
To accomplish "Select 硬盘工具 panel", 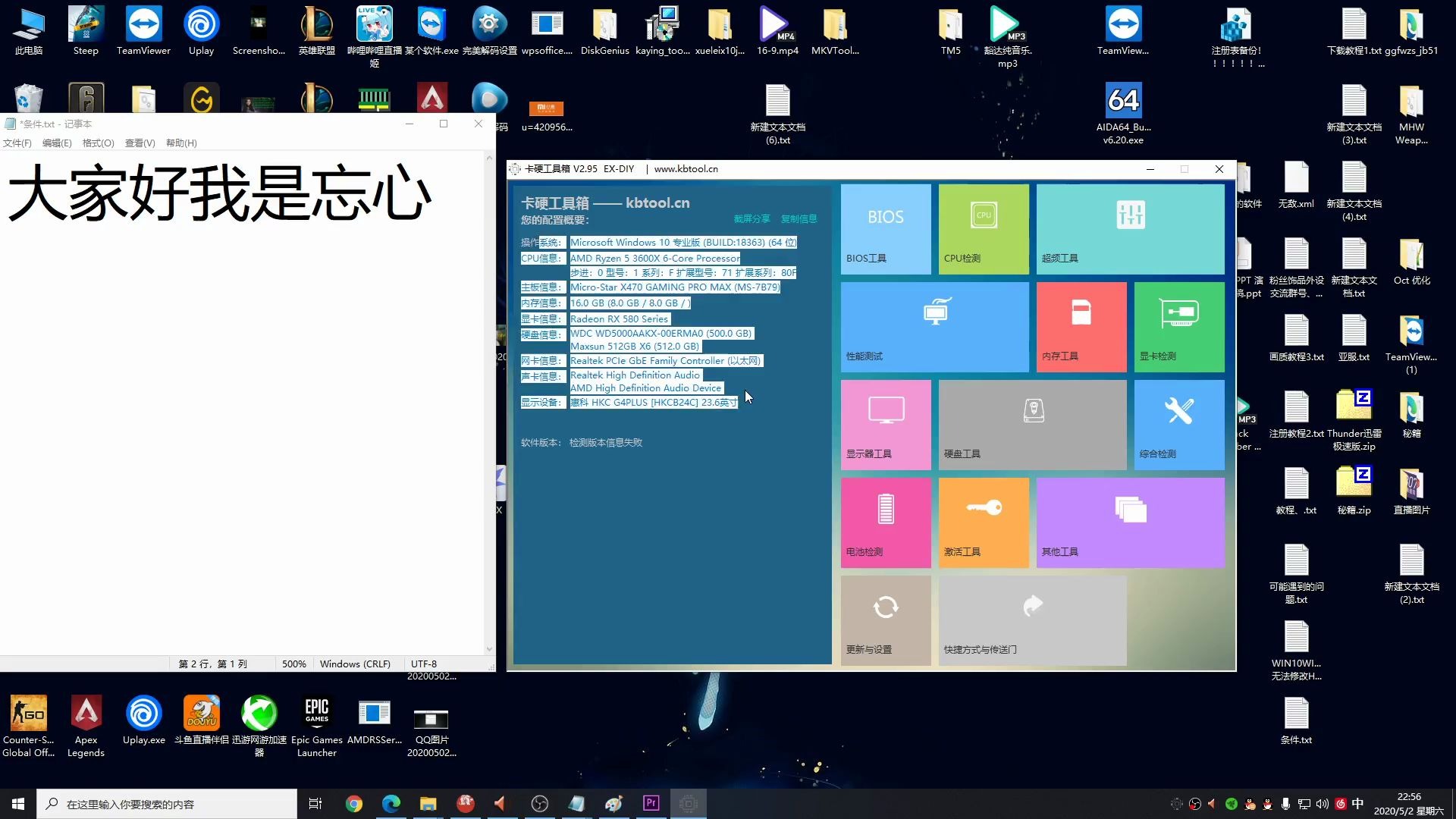I will click(x=1032, y=425).
